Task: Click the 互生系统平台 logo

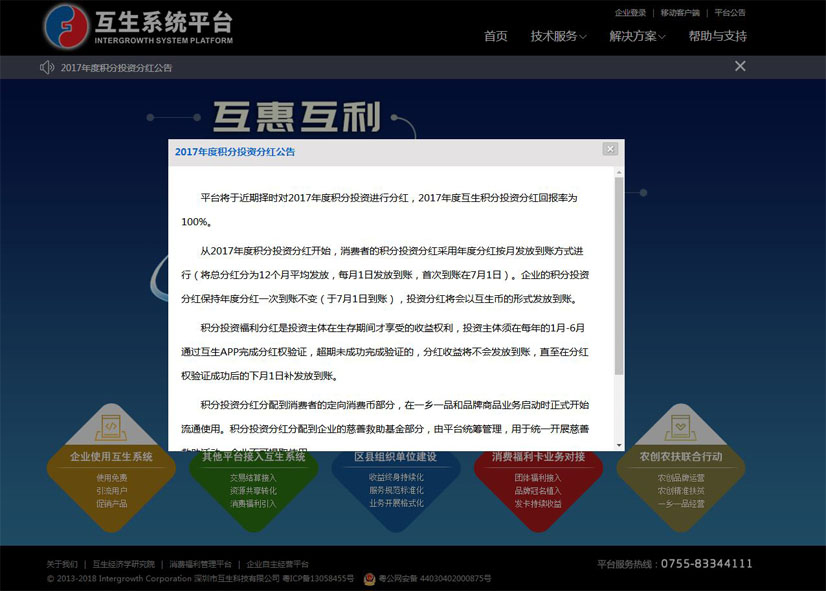Action: coord(138,27)
